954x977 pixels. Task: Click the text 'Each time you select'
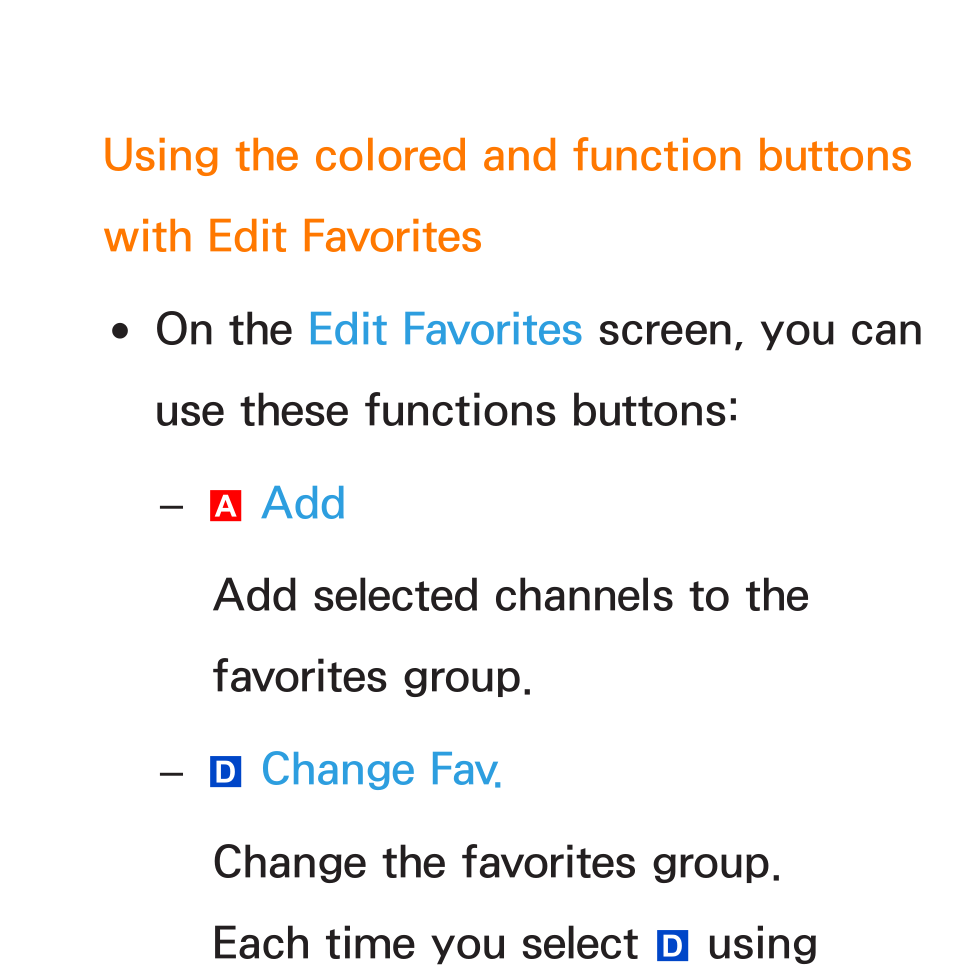426,945
